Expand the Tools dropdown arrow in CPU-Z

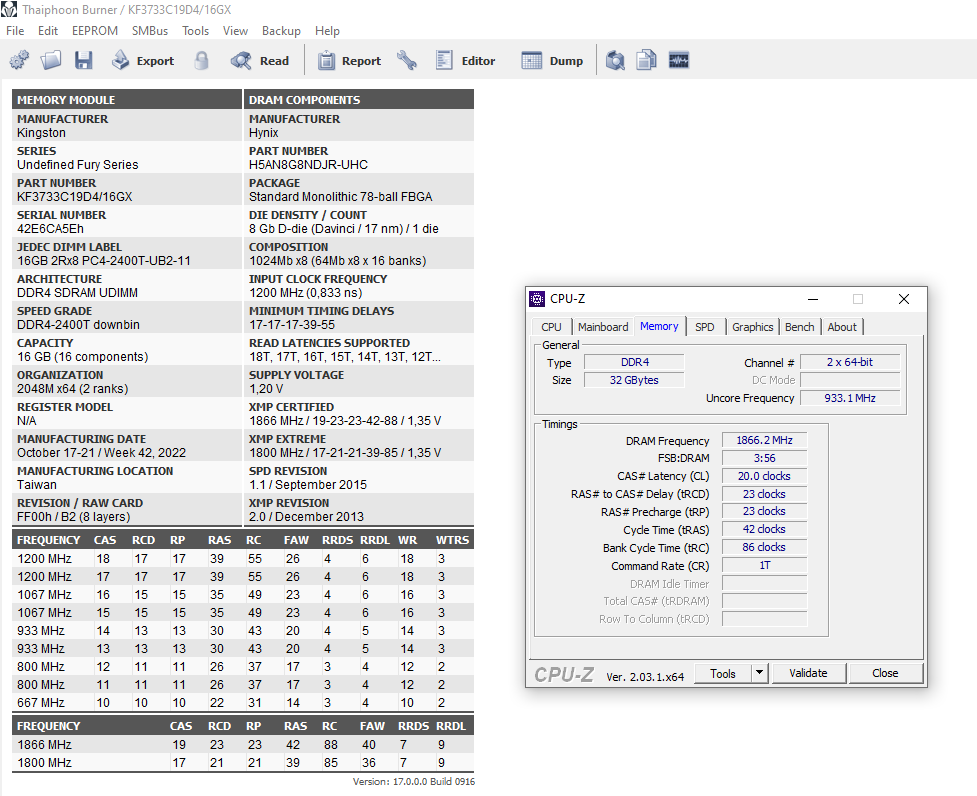tap(760, 673)
